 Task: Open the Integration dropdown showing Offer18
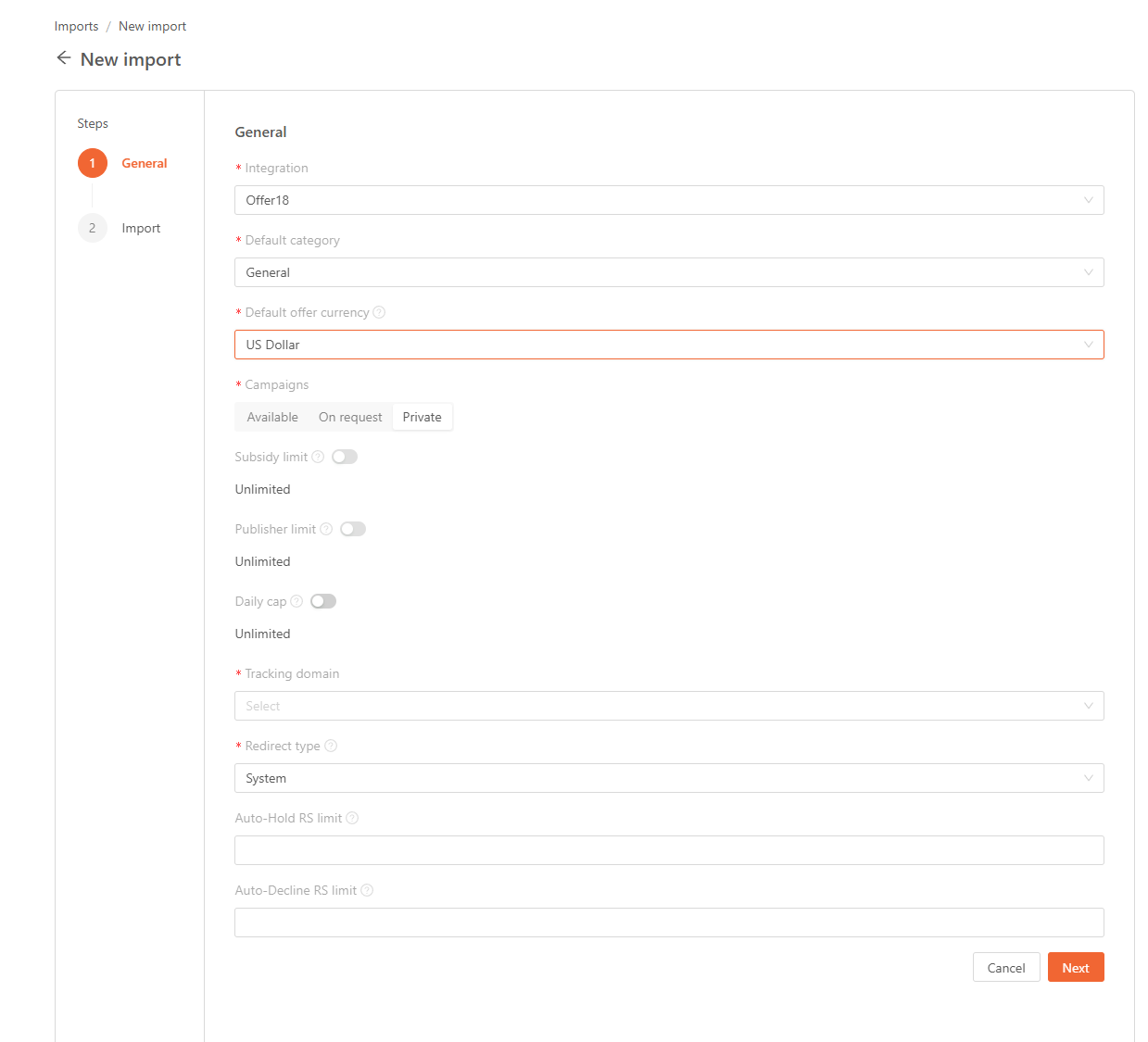point(668,200)
